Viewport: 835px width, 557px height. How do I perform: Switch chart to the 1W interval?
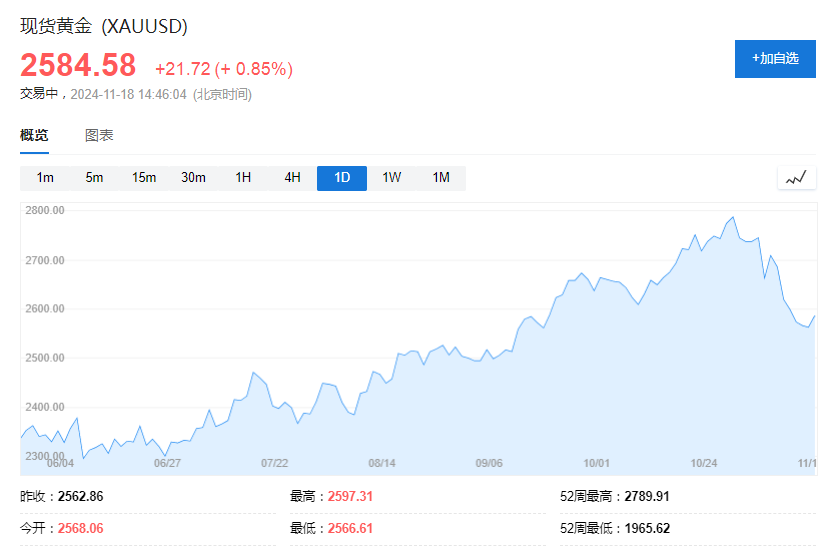pyautogui.click(x=391, y=178)
